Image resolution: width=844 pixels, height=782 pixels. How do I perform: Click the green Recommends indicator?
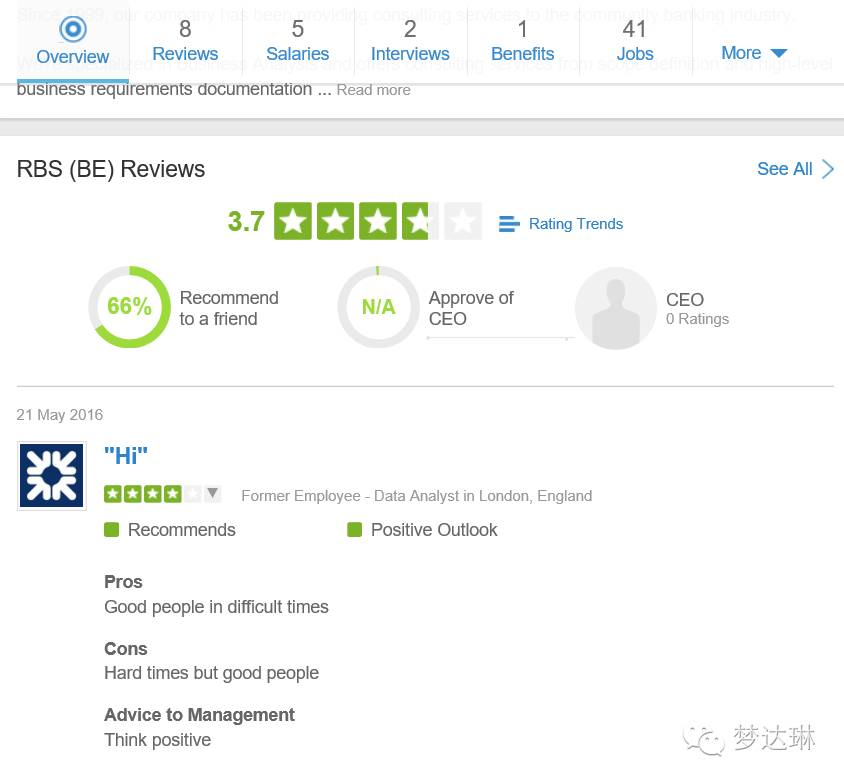111,530
